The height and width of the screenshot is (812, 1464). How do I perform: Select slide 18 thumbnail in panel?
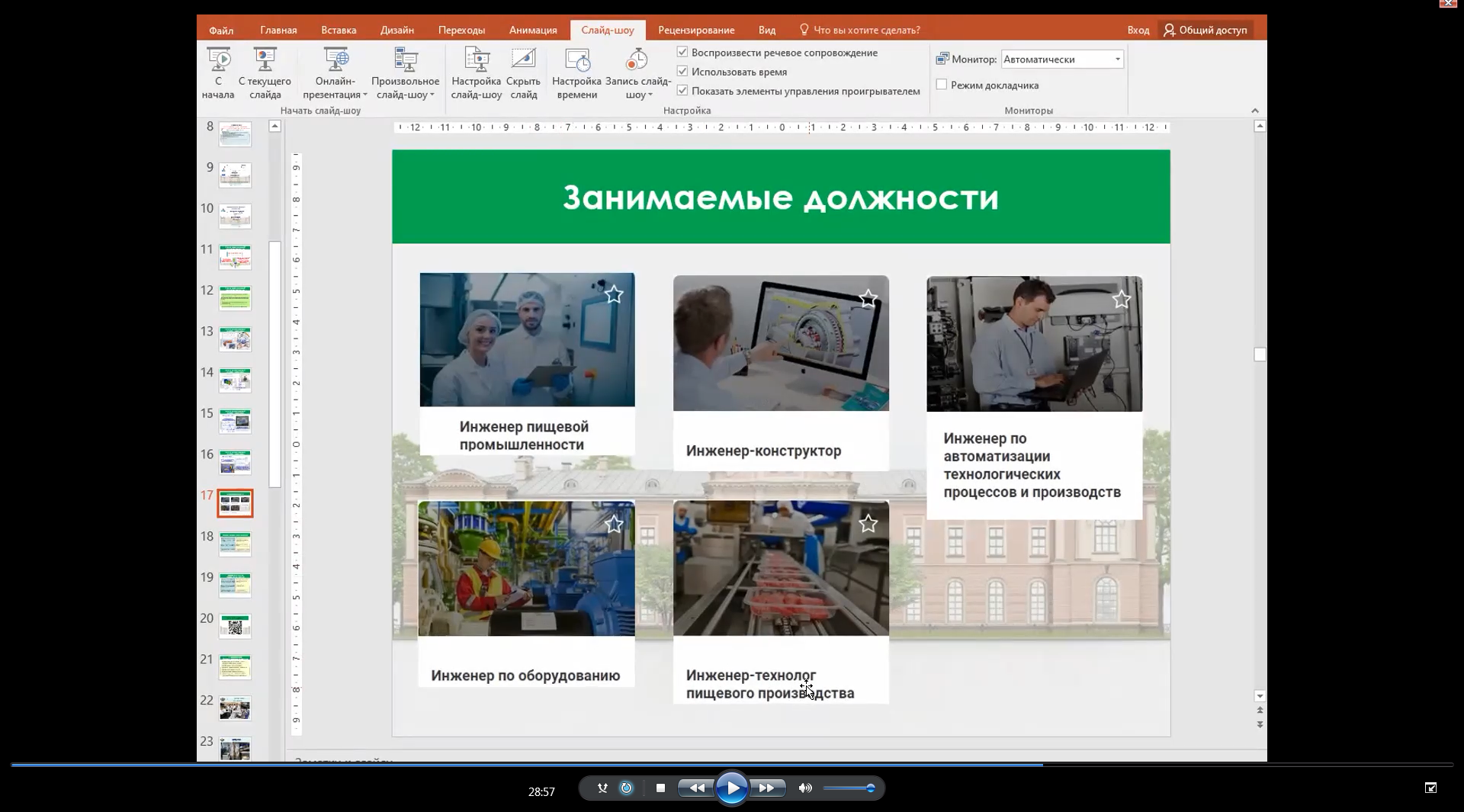[235, 544]
